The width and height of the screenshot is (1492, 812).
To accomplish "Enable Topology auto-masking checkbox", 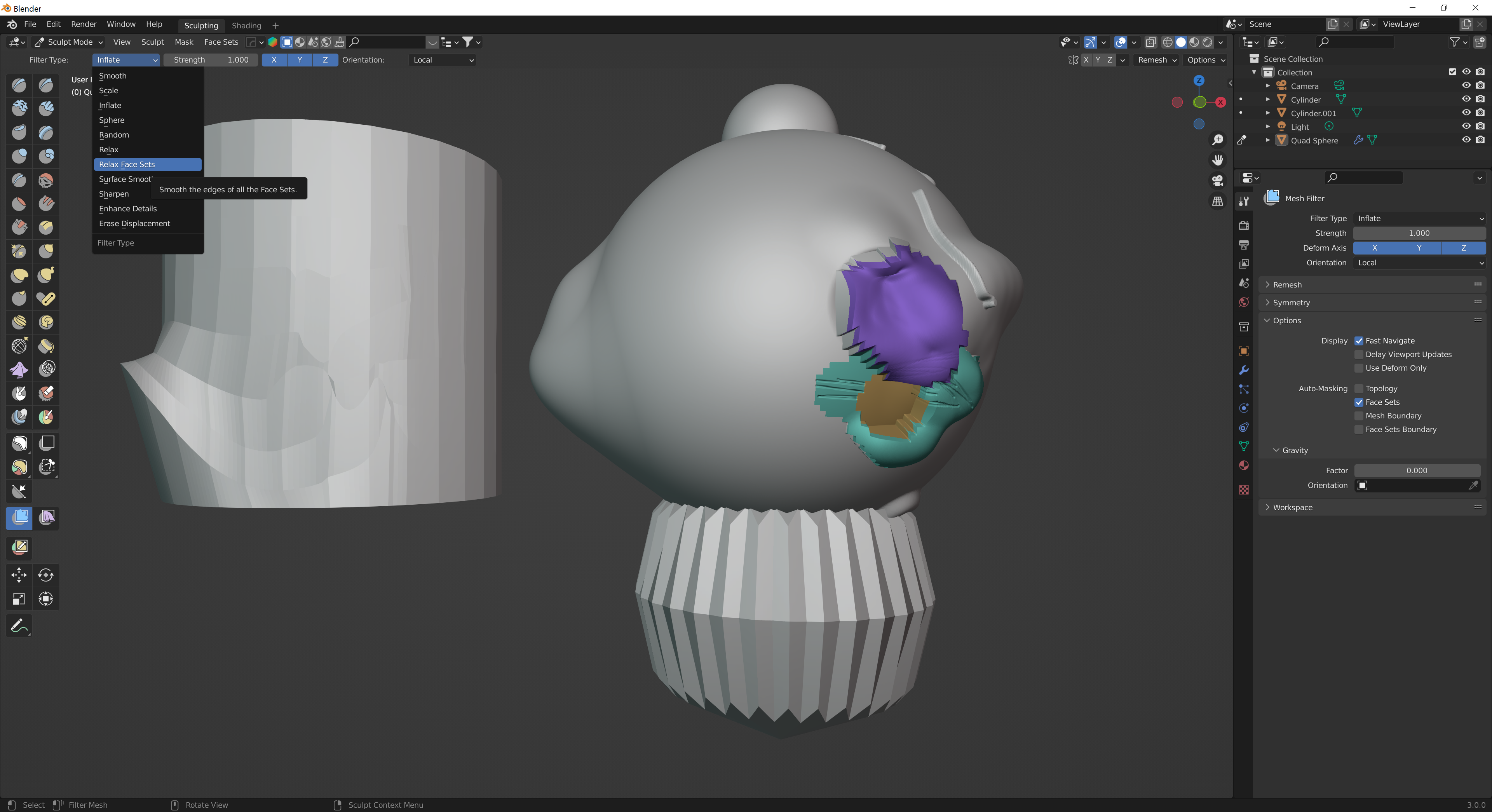I will (x=1358, y=389).
